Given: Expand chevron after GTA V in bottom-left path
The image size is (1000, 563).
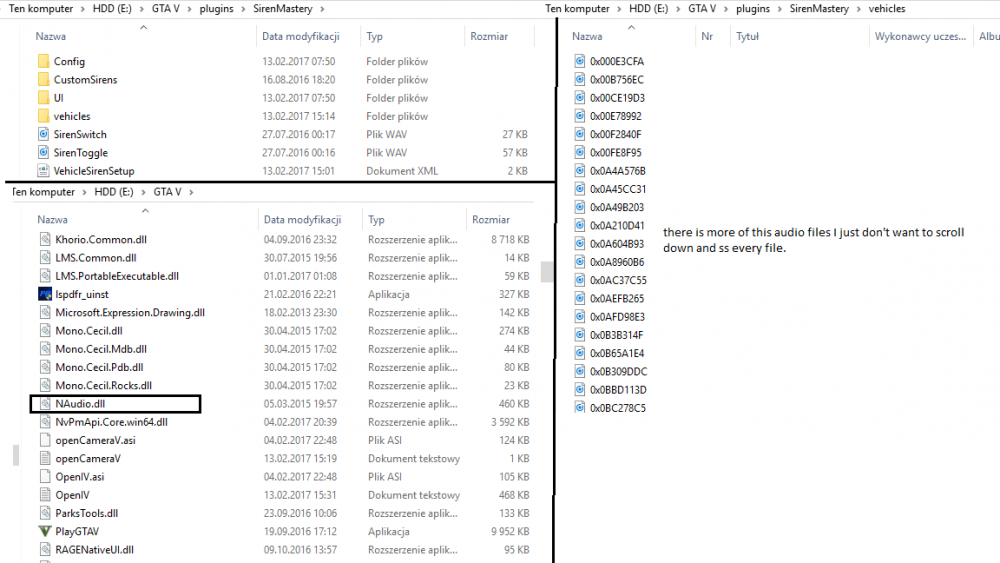Looking at the screenshot, I should pyautogui.click(x=191, y=192).
